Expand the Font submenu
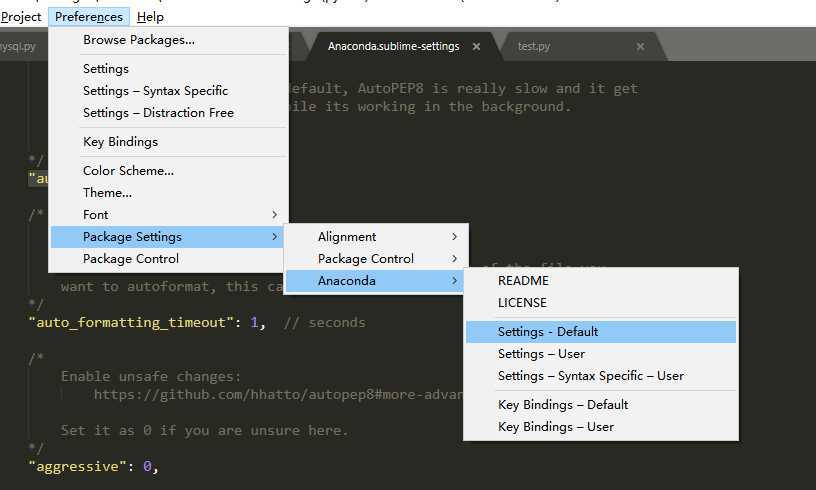Image resolution: width=816 pixels, height=490 pixels. point(169,214)
